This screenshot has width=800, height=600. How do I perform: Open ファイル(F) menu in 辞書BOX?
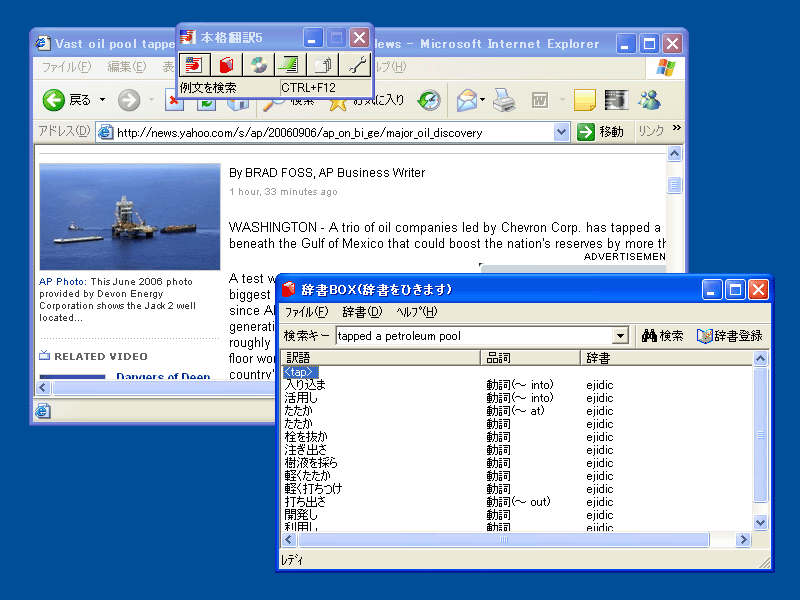tap(306, 312)
